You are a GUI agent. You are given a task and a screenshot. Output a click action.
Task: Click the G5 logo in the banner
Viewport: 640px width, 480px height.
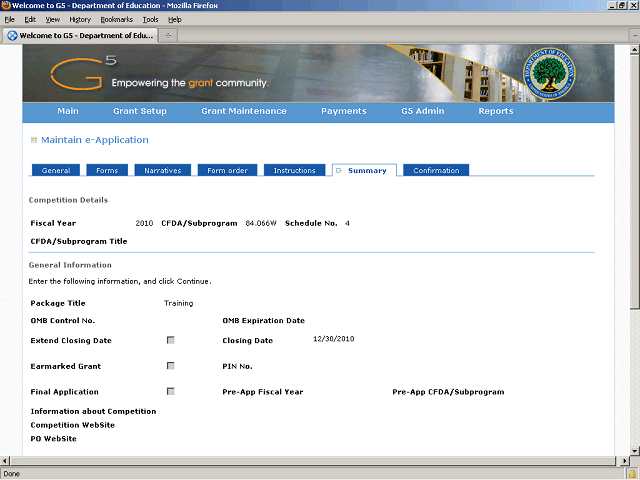pos(84,73)
